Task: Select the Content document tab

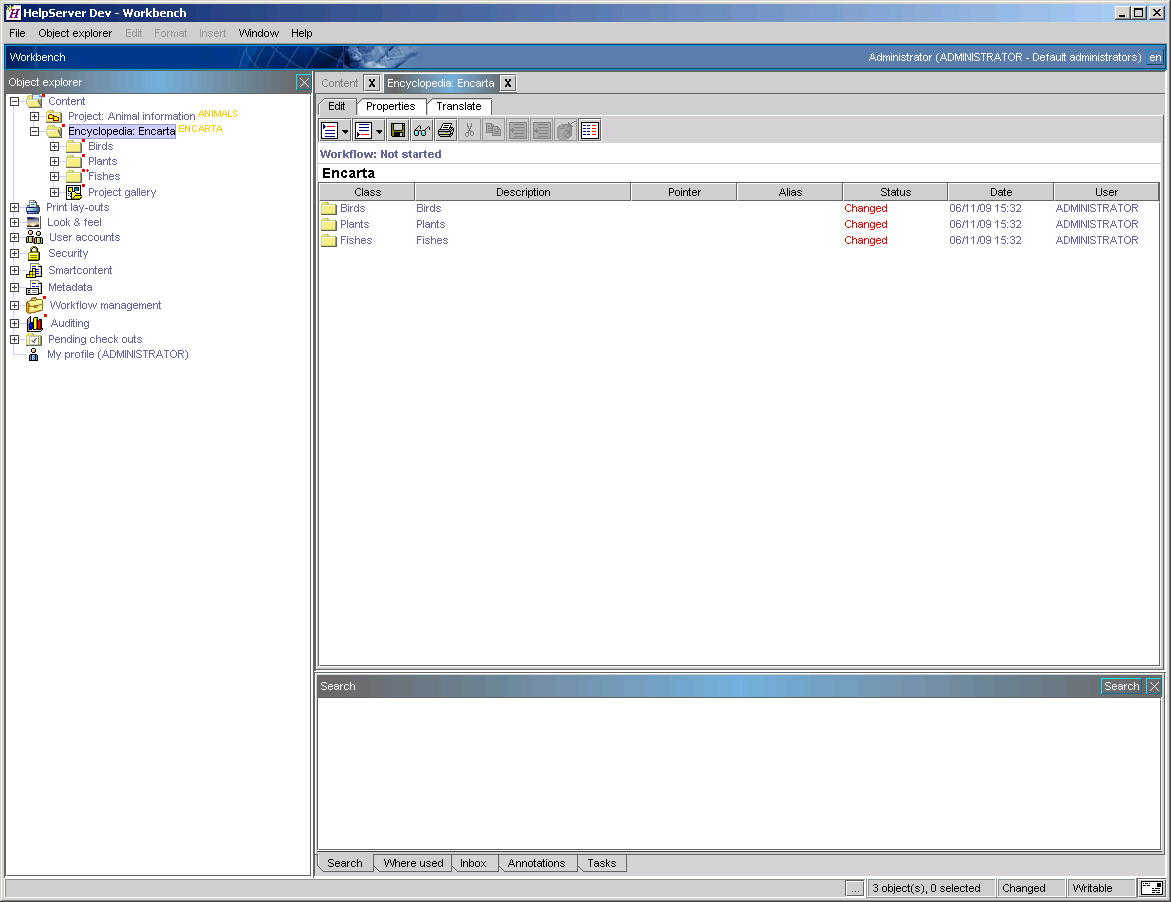Action: point(340,83)
